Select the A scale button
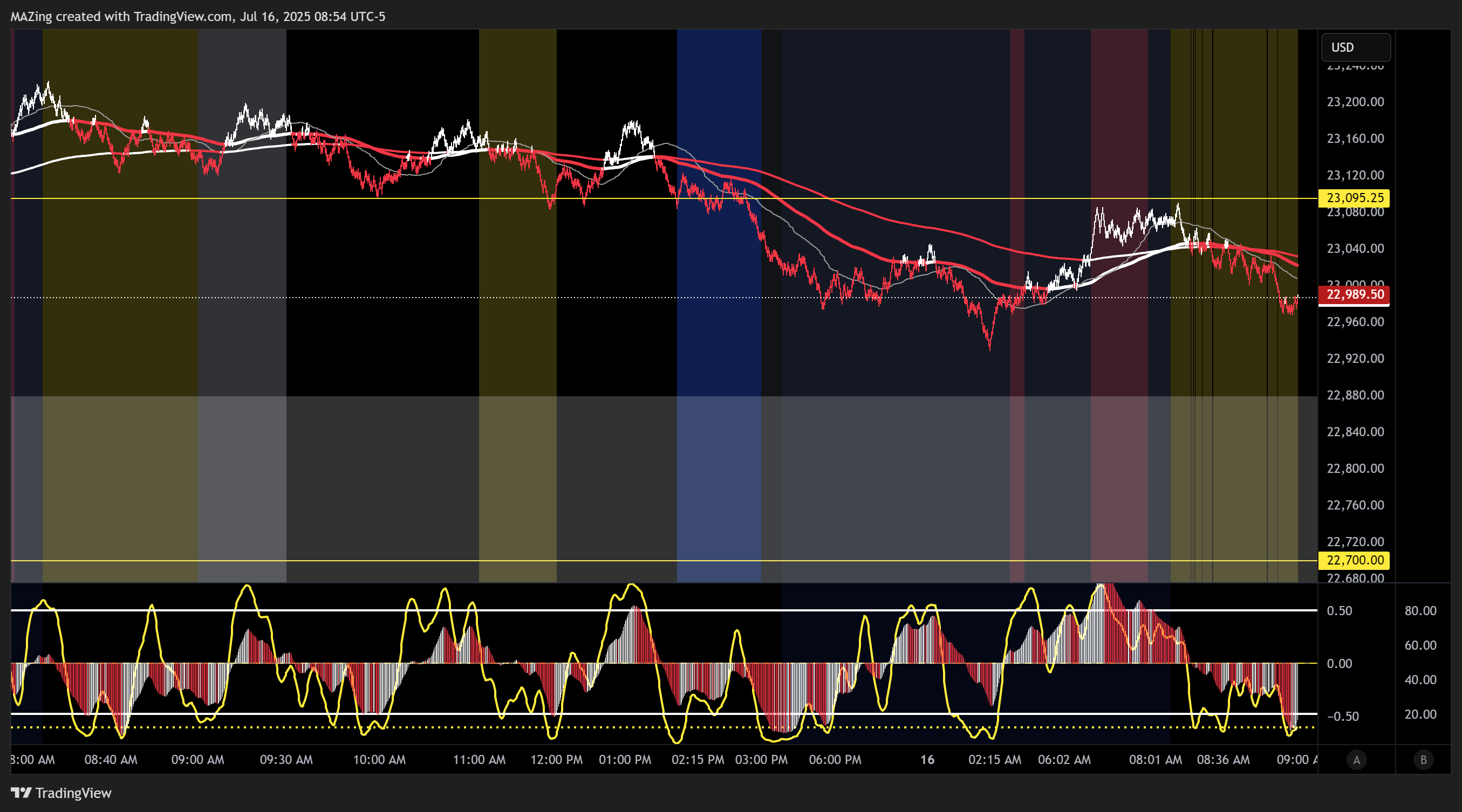 [1356, 760]
